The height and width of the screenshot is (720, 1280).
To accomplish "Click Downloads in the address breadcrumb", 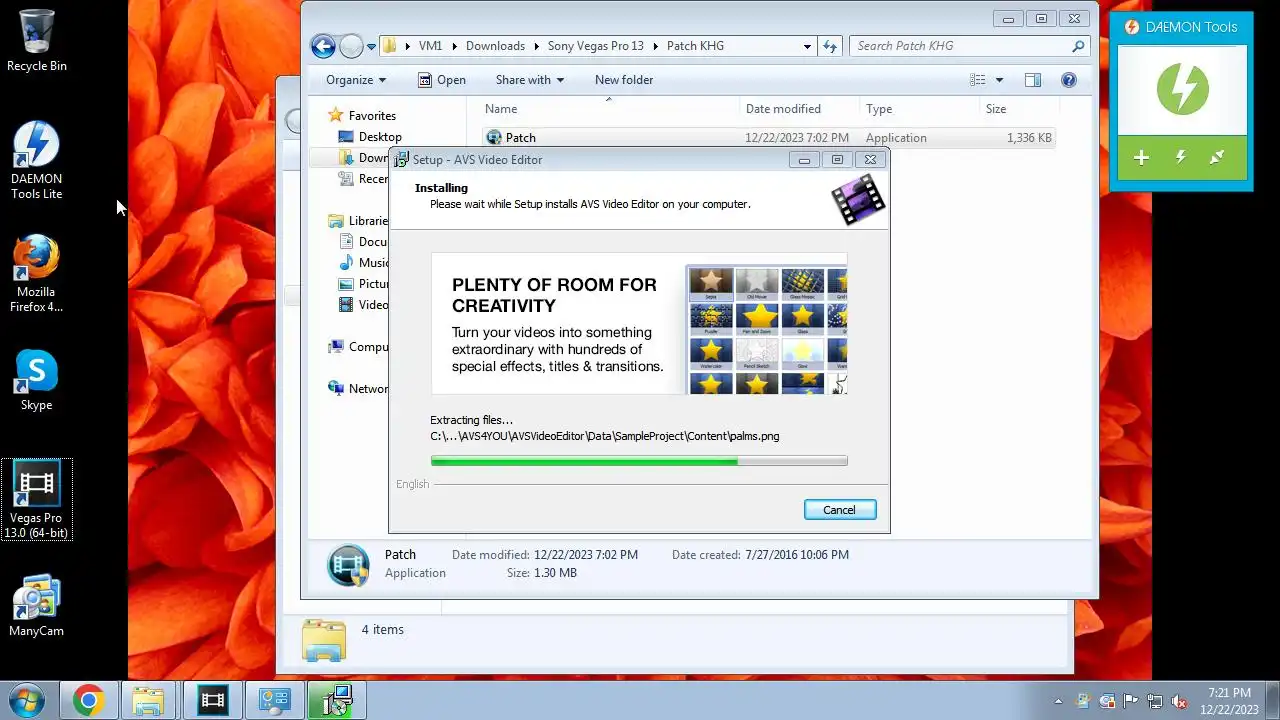I will pos(495,46).
